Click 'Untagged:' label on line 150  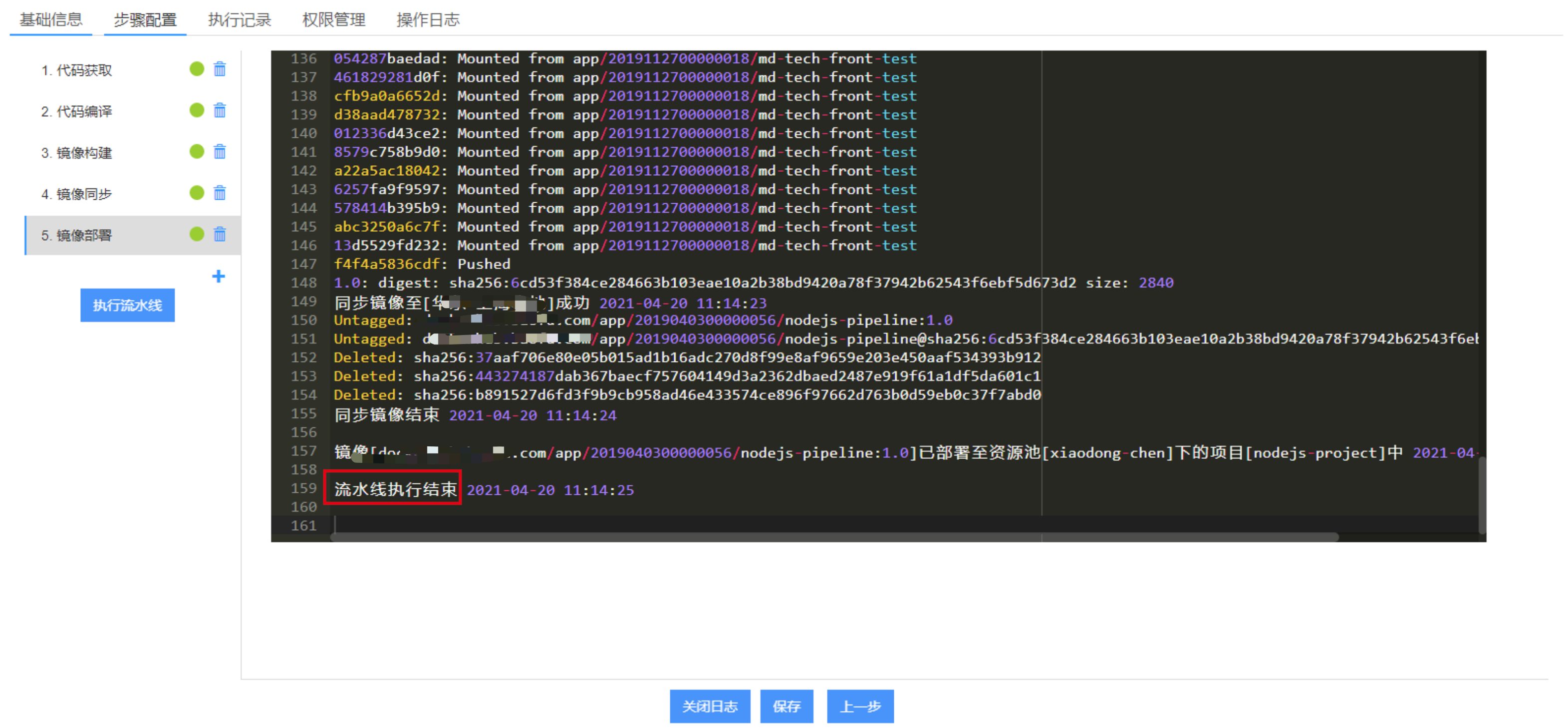373,321
